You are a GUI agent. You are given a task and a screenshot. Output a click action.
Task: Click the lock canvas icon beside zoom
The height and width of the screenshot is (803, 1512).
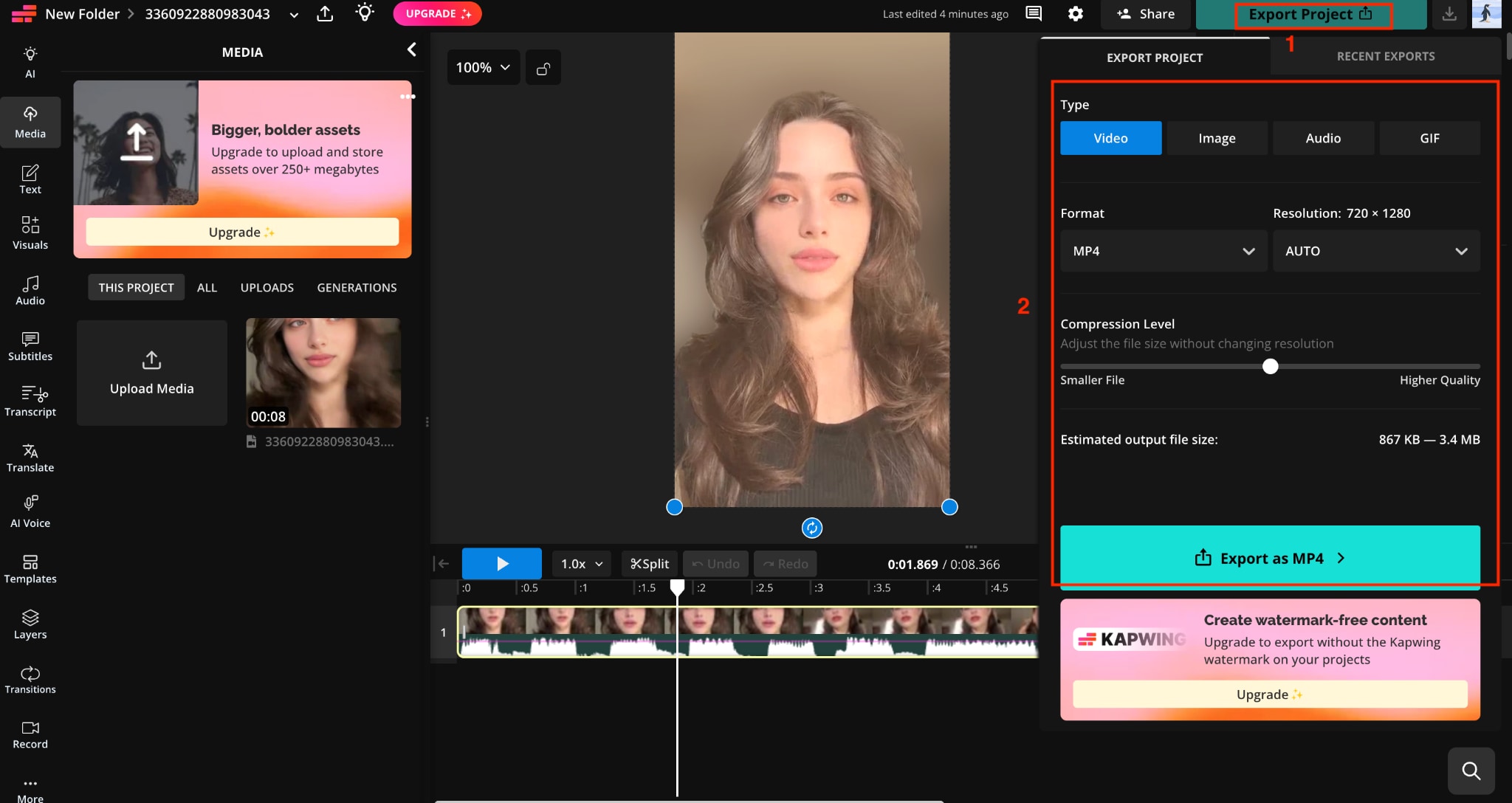click(x=543, y=68)
